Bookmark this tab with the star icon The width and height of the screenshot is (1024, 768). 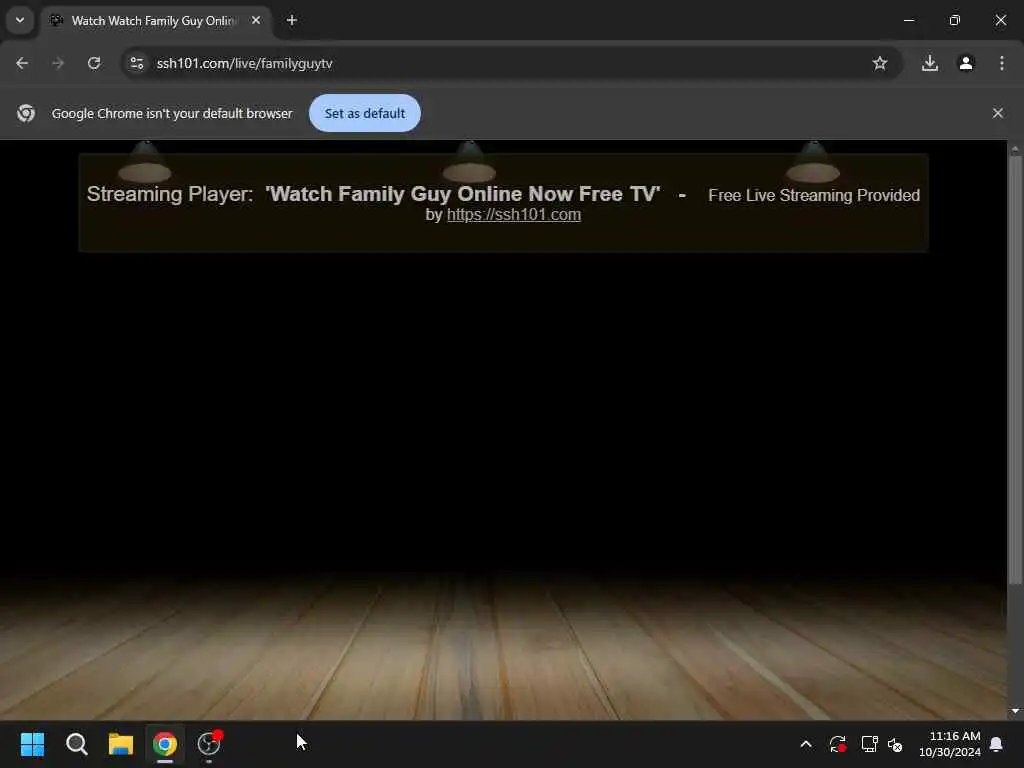pyautogui.click(x=880, y=63)
